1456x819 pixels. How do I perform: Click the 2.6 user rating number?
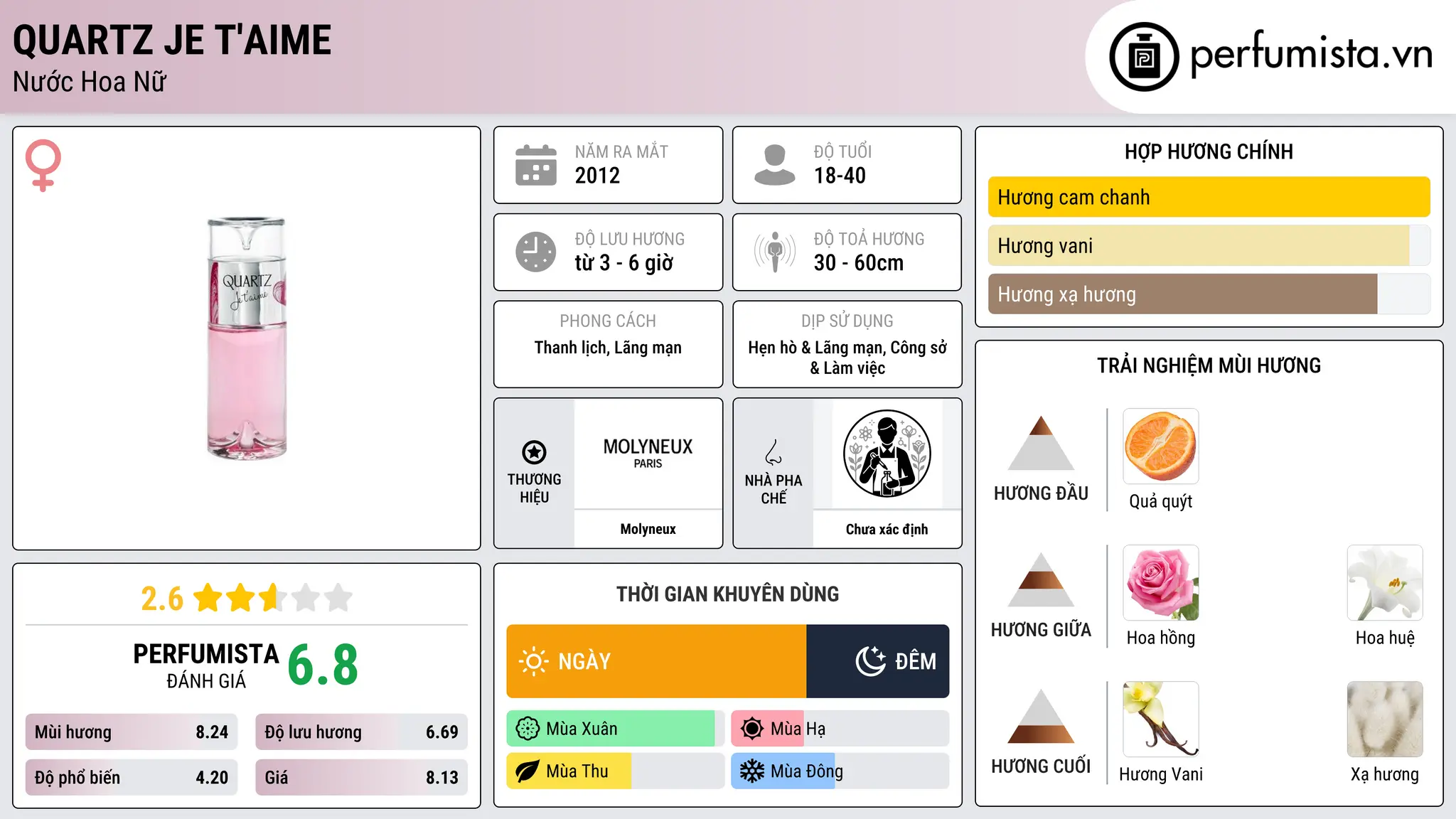(x=162, y=599)
